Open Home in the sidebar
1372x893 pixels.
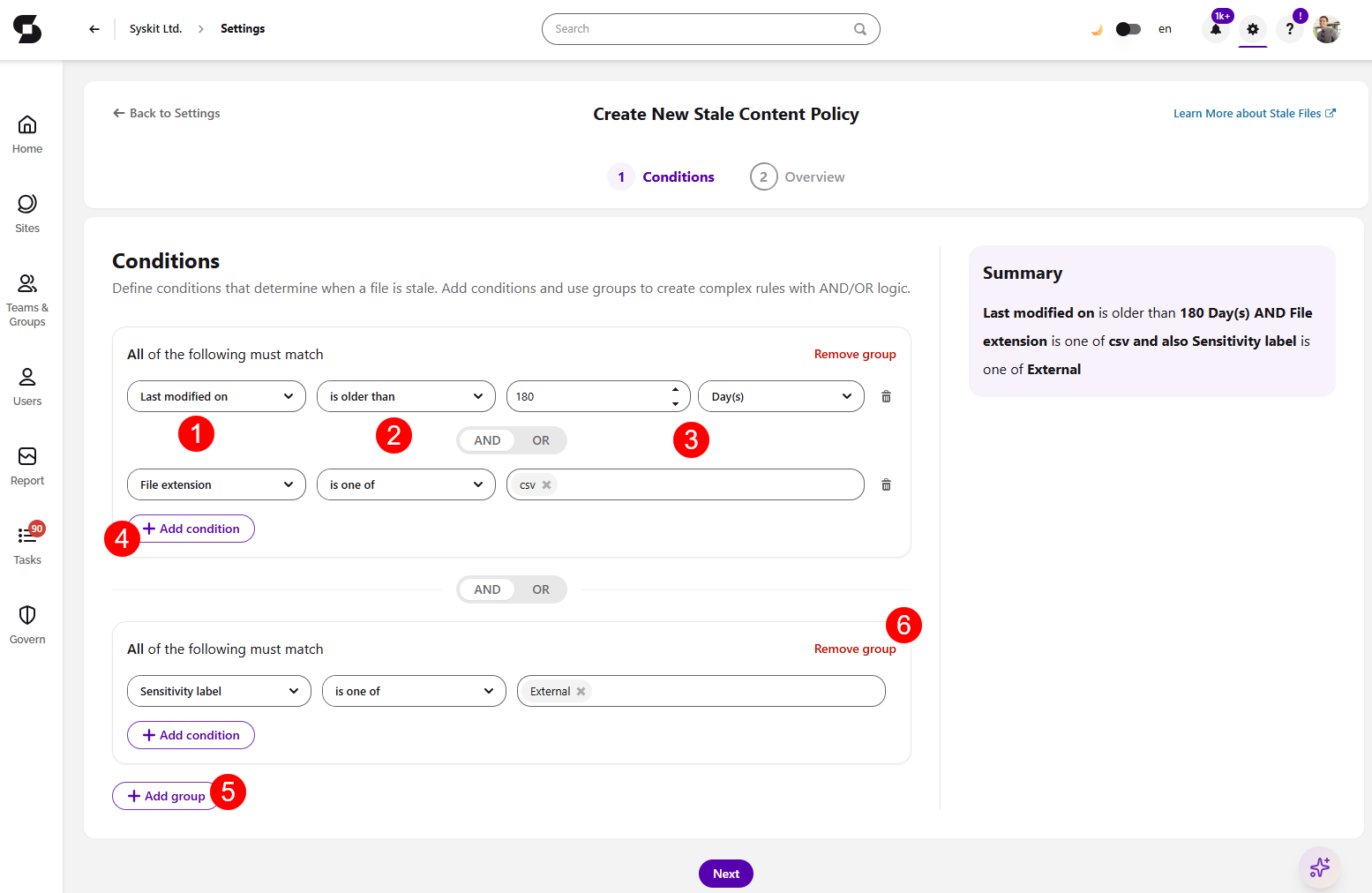click(27, 135)
